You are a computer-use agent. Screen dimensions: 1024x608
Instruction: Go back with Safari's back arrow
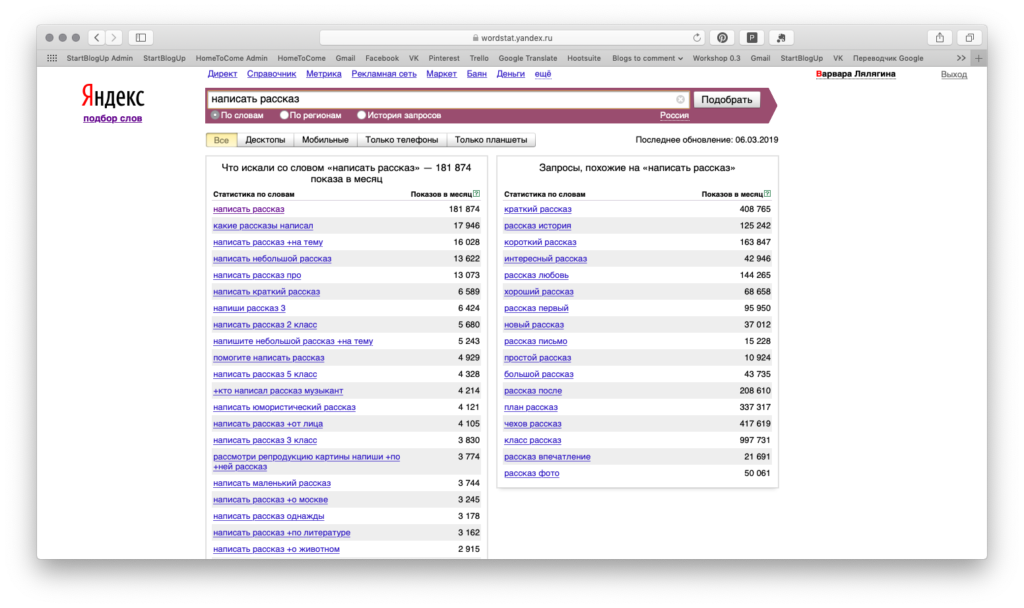pyautogui.click(x=97, y=38)
